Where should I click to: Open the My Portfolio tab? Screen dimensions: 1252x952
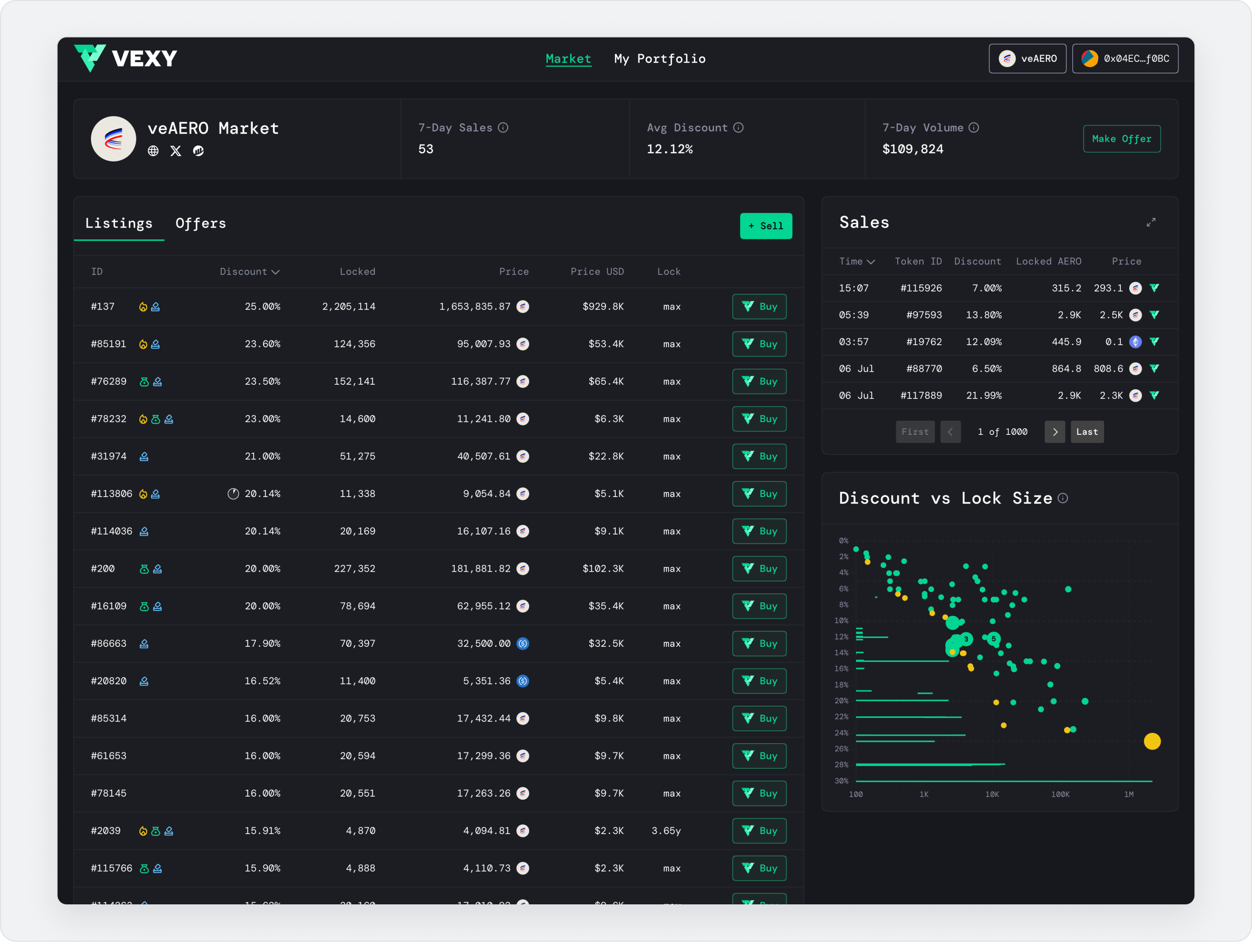pyautogui.click(x=660, y=59)
